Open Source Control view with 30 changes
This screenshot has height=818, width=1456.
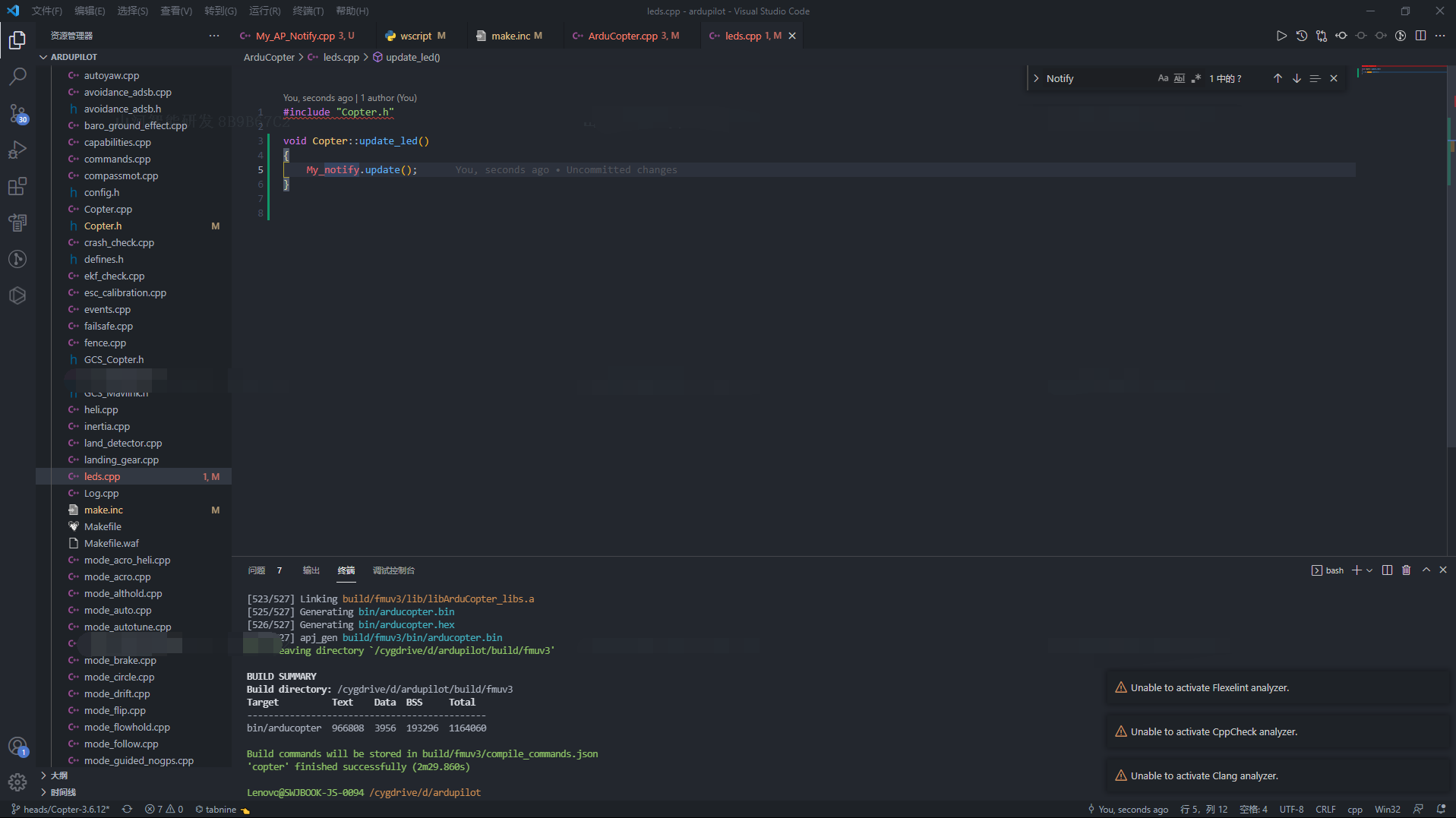[x=17, y=114]
